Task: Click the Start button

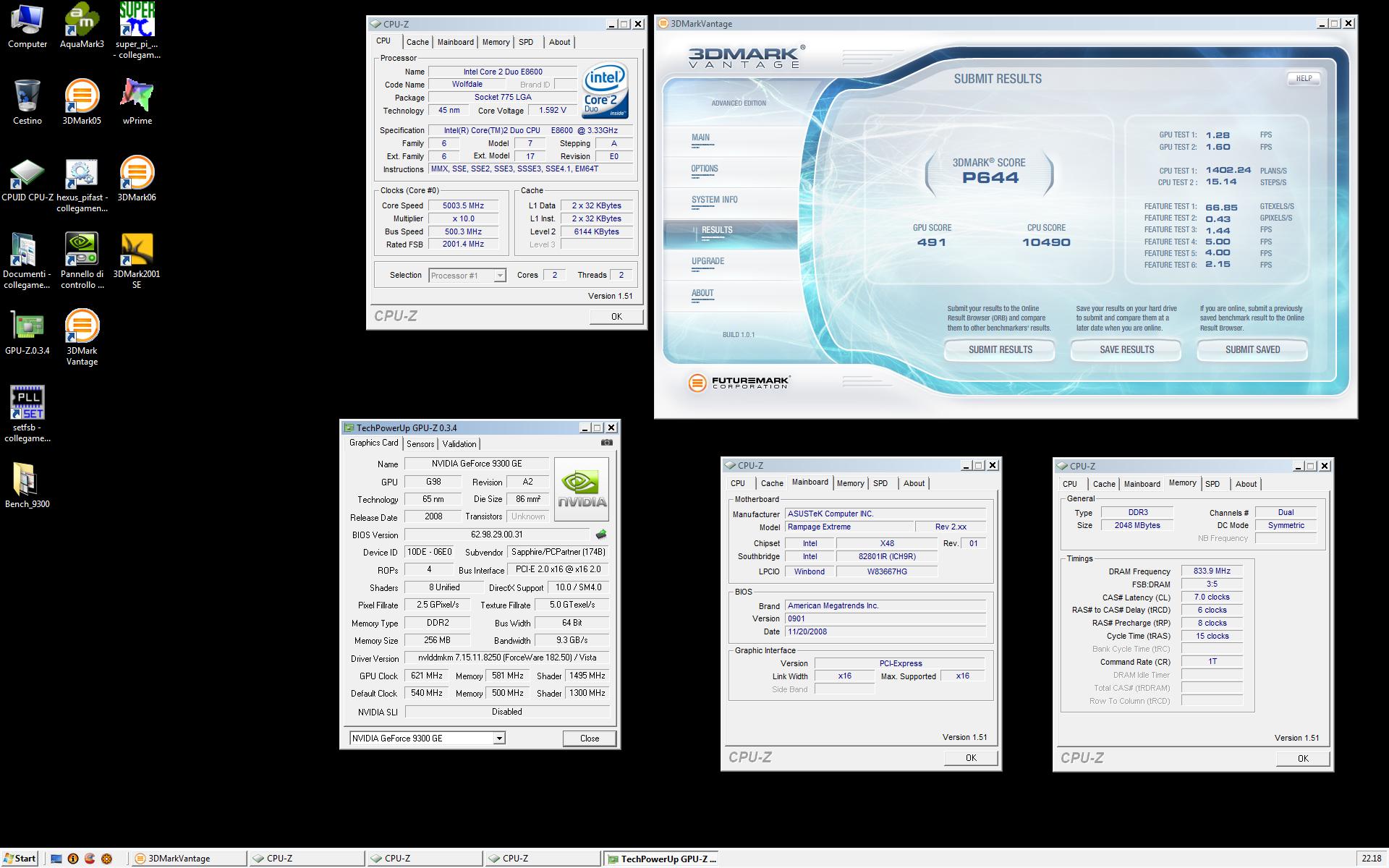Action: 19,859
